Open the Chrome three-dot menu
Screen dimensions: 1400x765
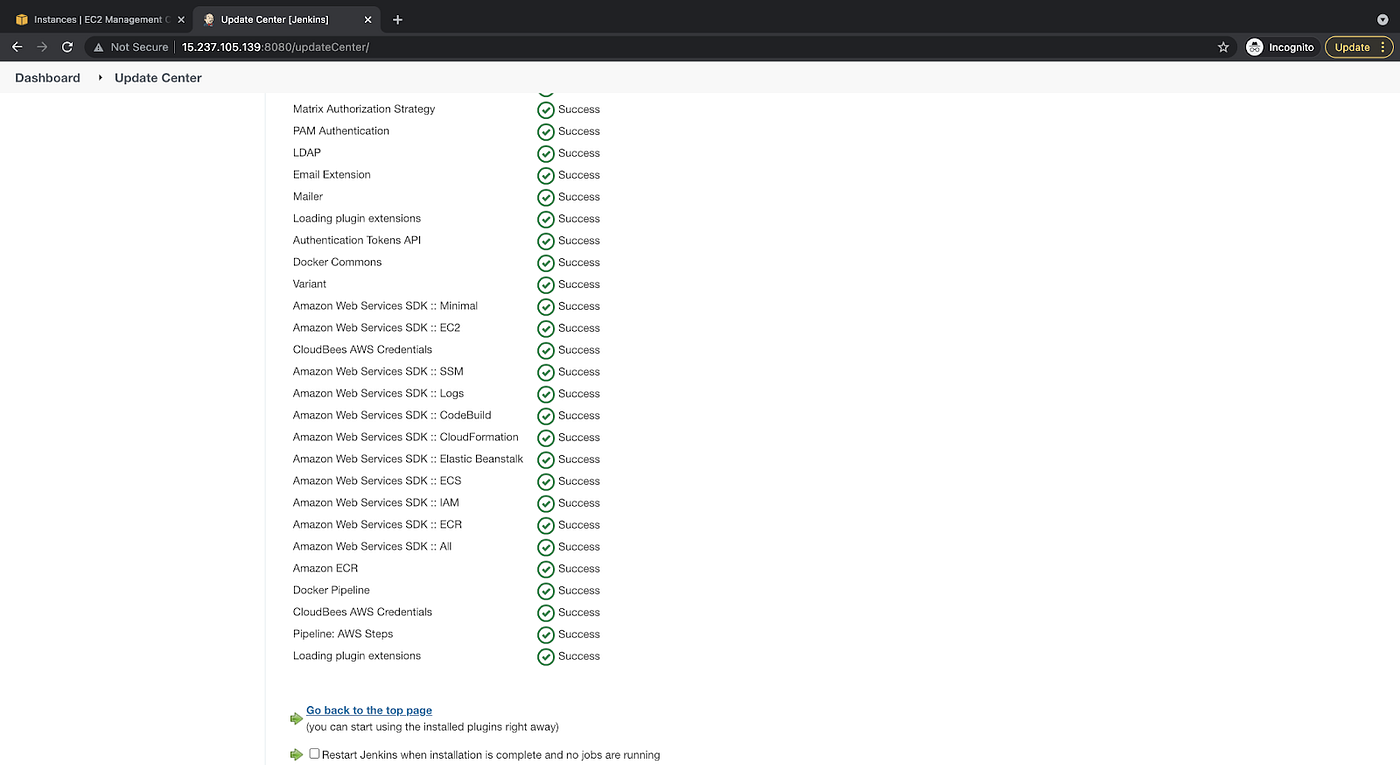1383,47
